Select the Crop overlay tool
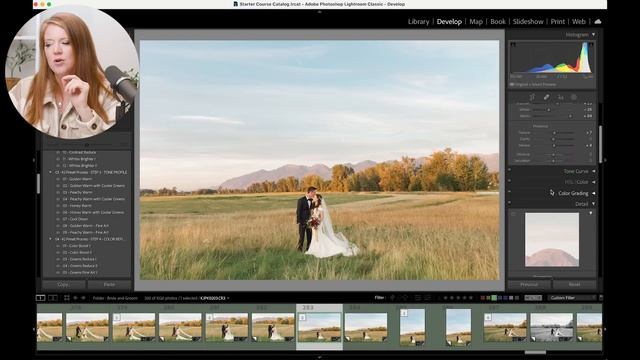The width and height of the screenshot is (640, 360). 532,97
